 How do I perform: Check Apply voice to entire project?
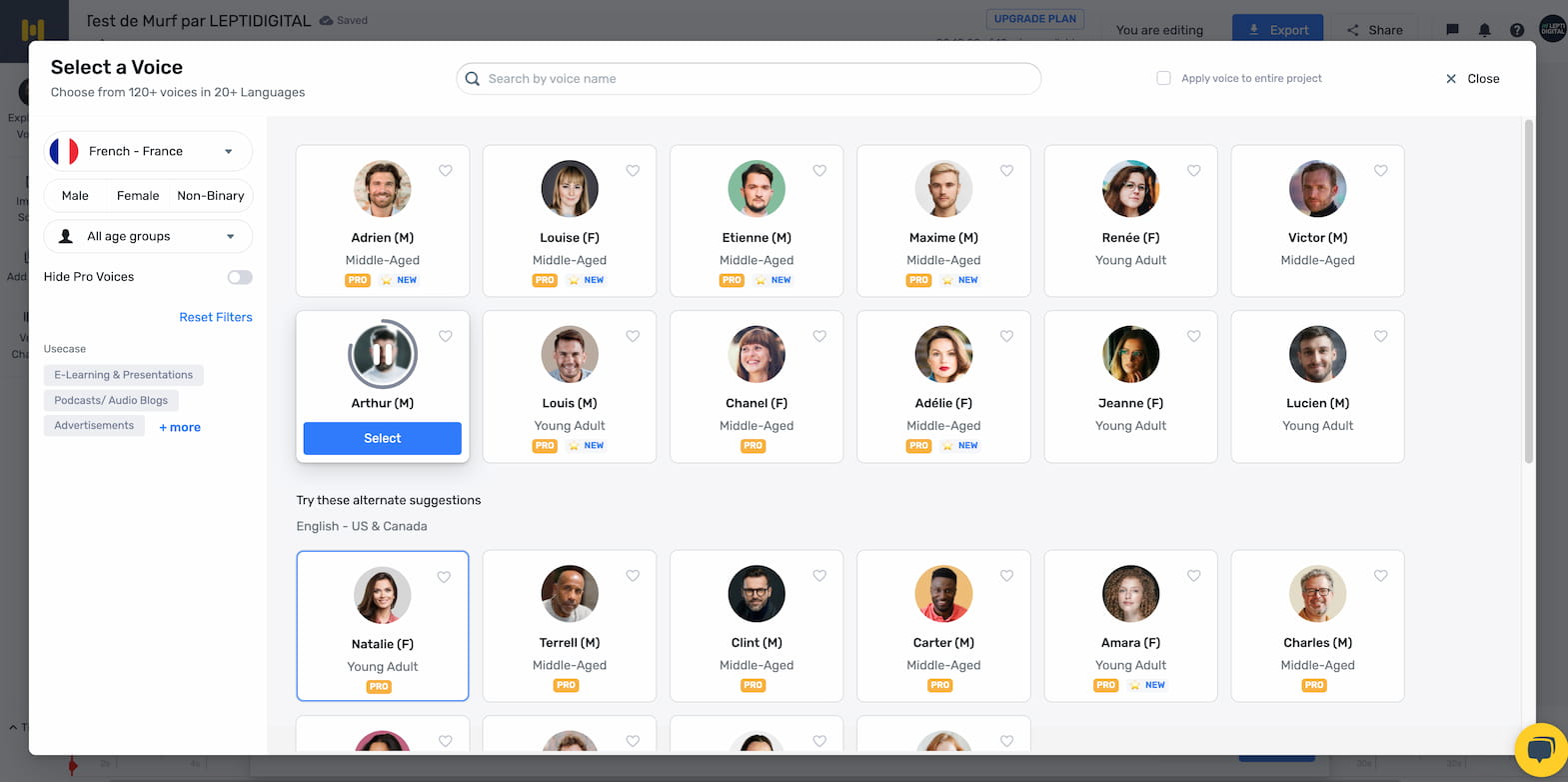[x=1163, y=78]
